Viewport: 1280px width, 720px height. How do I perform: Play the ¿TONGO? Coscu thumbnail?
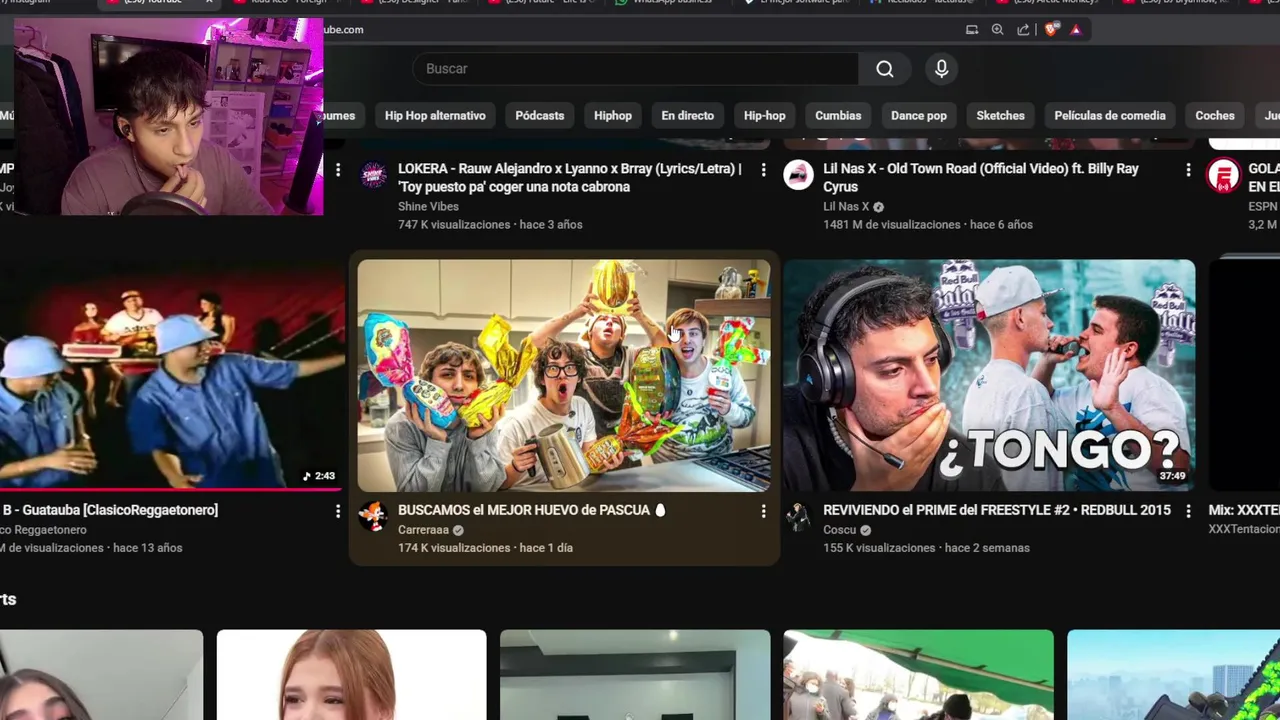coord(989,375)
